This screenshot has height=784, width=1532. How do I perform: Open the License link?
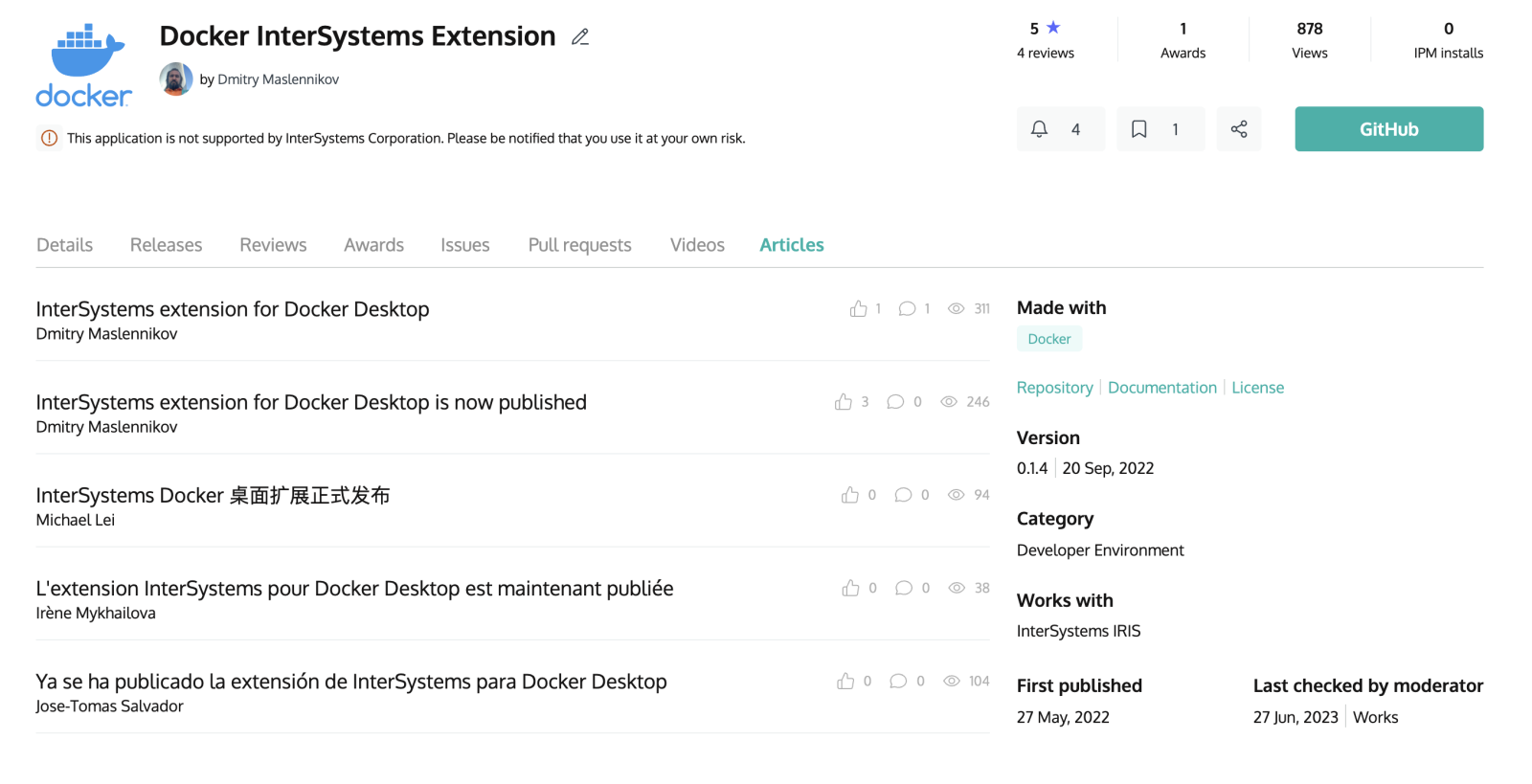tap(1258, 388)
